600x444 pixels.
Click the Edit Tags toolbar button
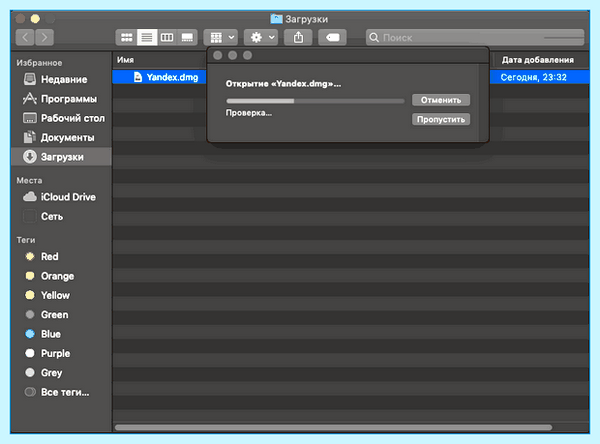[x=332, y=38]
